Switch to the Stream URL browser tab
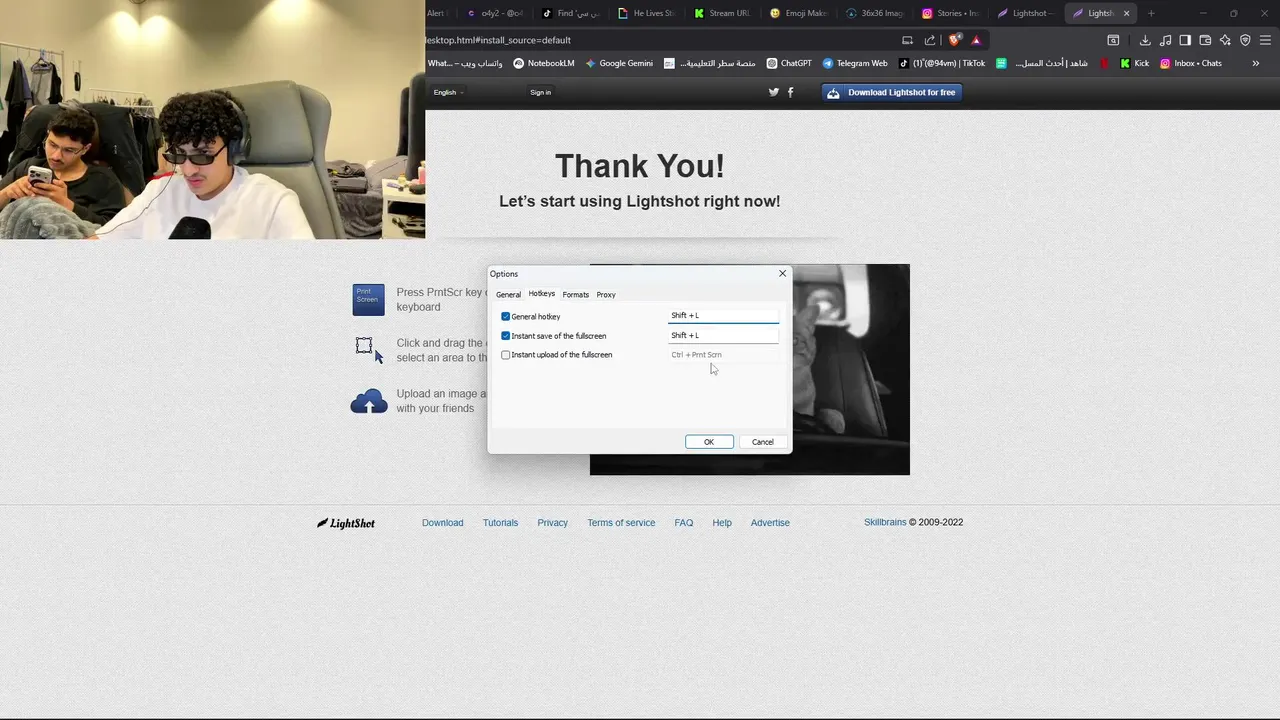 pyautogui.click(x=720, y=13)
